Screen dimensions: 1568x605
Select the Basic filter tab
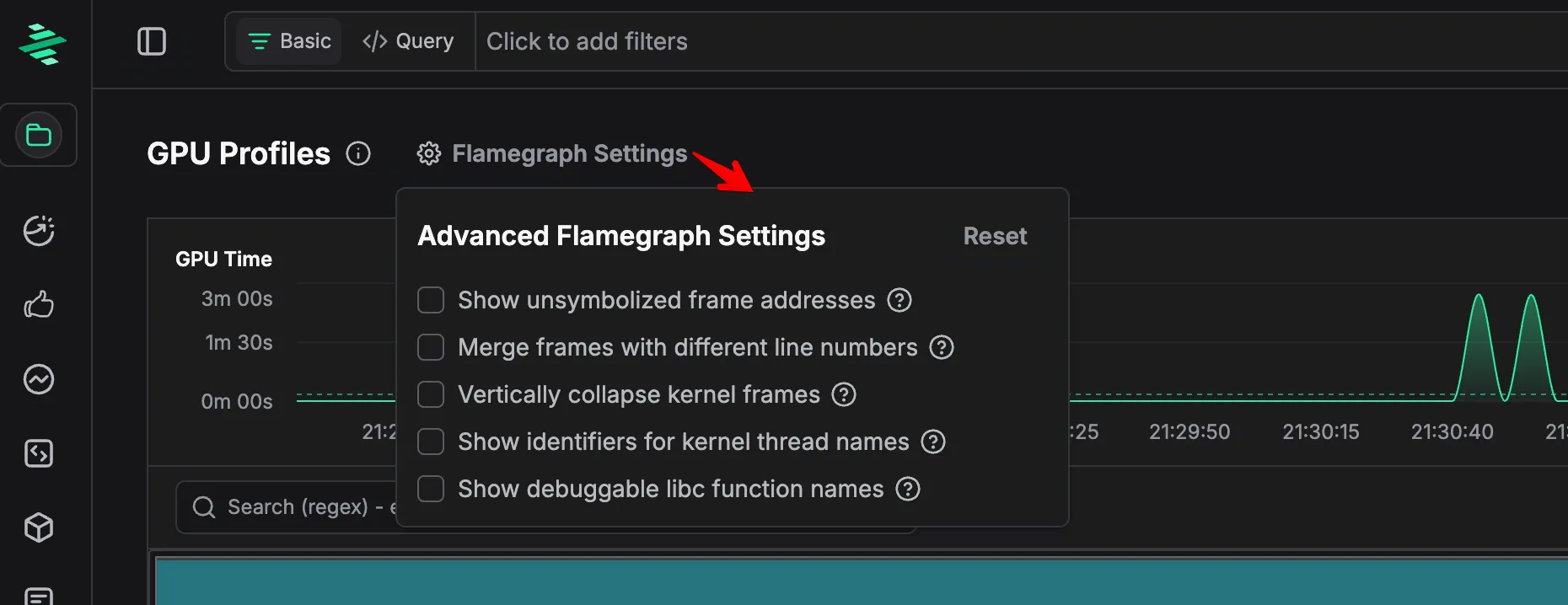click(288, 40)
